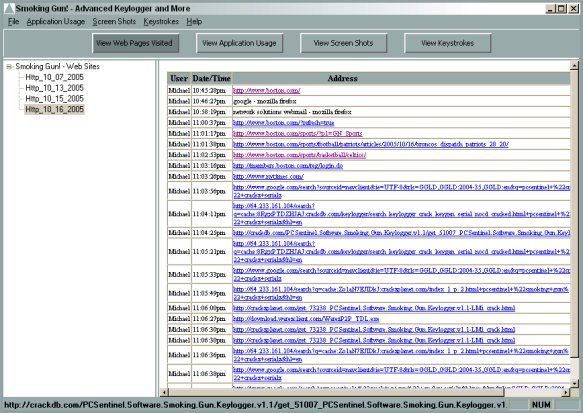Open the Help menu
583x413 pixels.
(x=194, y=22)
